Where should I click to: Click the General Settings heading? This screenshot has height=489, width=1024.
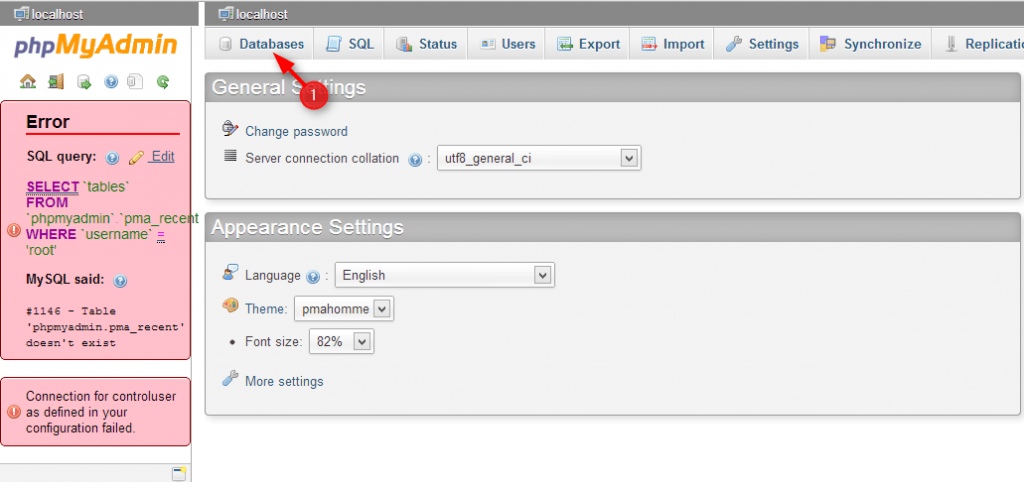point(289,87)
